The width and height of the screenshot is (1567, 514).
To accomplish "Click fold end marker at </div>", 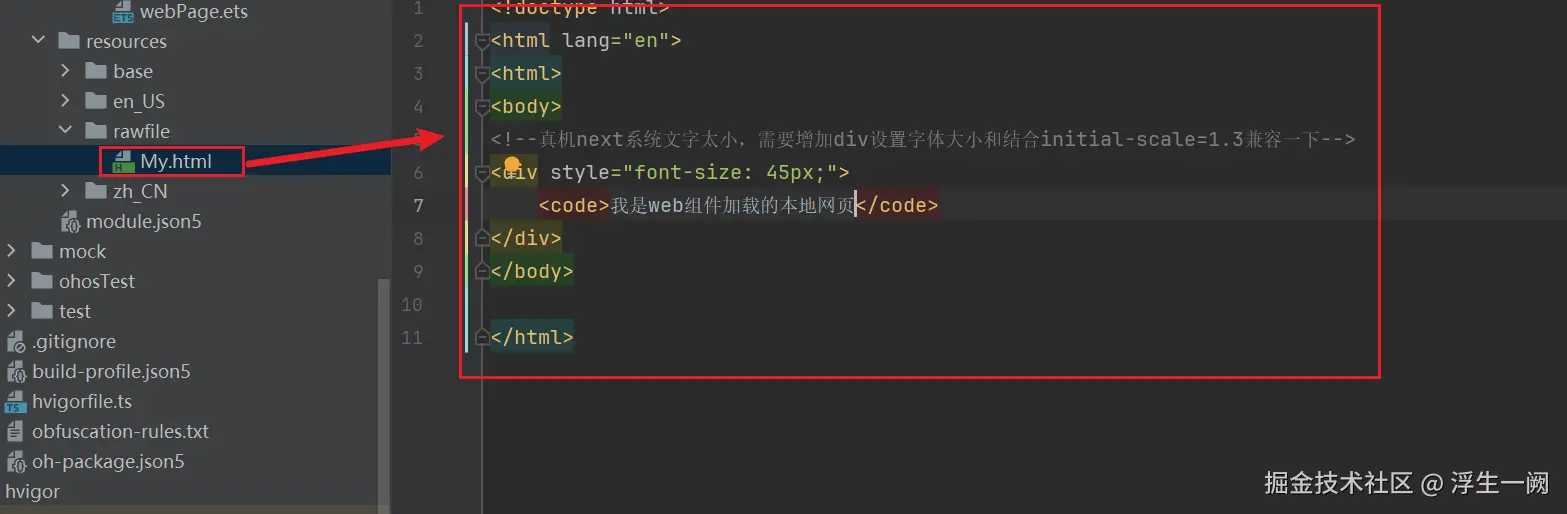I will pos(482,238).
